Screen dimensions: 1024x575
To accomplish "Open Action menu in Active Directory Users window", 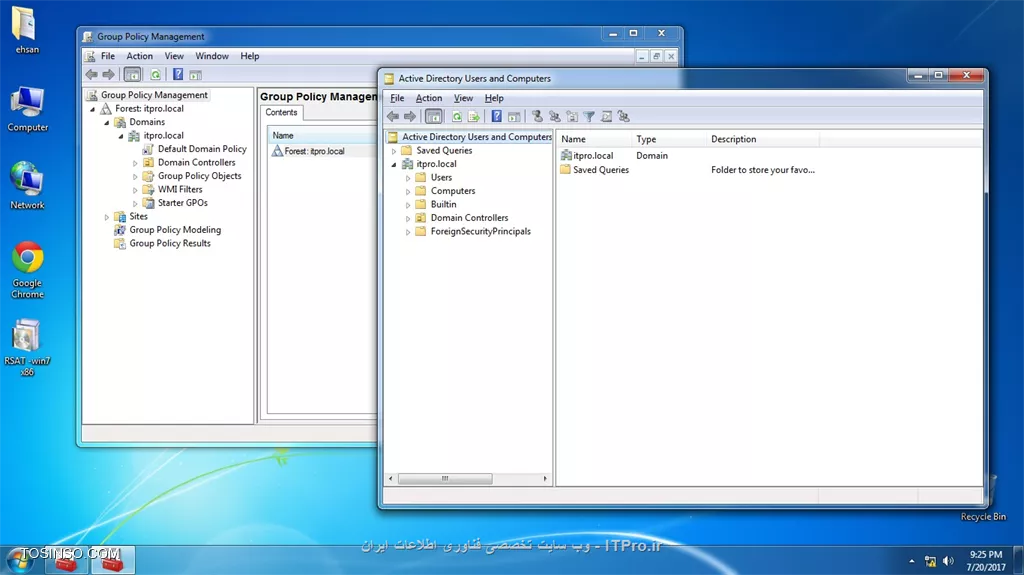I will [x=429, y=98].
